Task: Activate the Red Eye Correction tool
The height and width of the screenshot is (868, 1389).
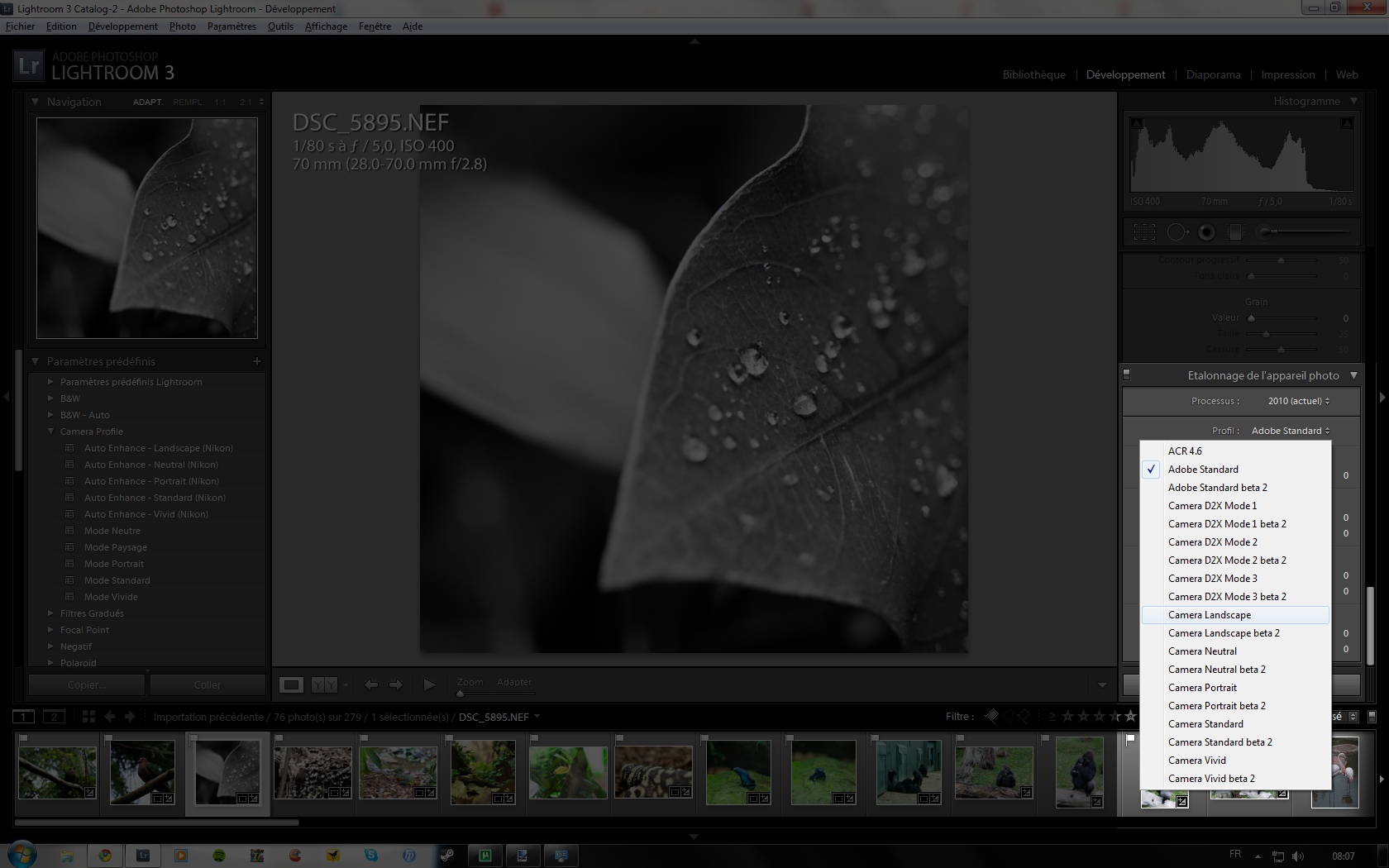Action: point(1206,232)
